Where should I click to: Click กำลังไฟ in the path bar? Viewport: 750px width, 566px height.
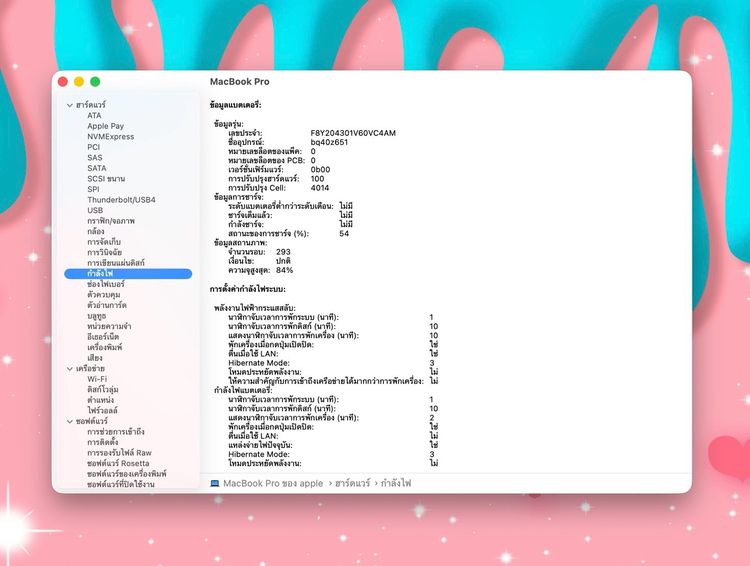tap(396, 483)
